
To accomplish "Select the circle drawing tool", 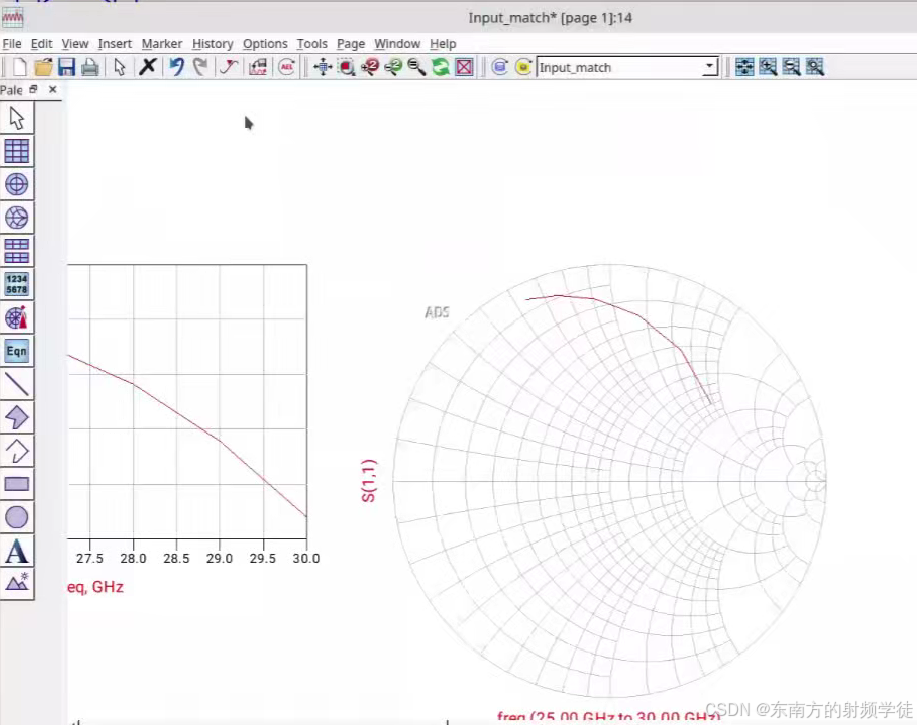I will point(17,517).
